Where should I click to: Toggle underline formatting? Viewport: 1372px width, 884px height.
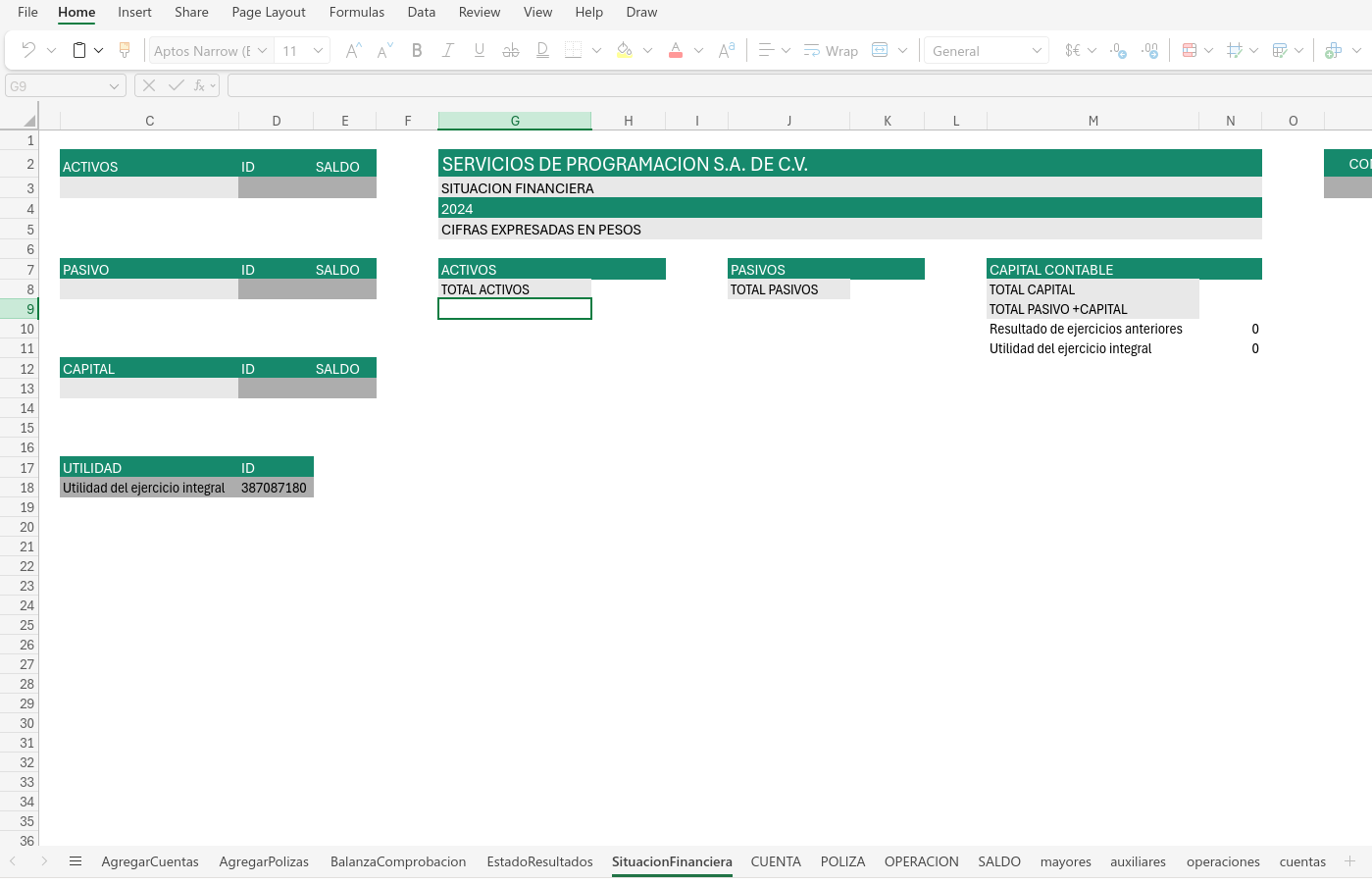pos(480,50)
